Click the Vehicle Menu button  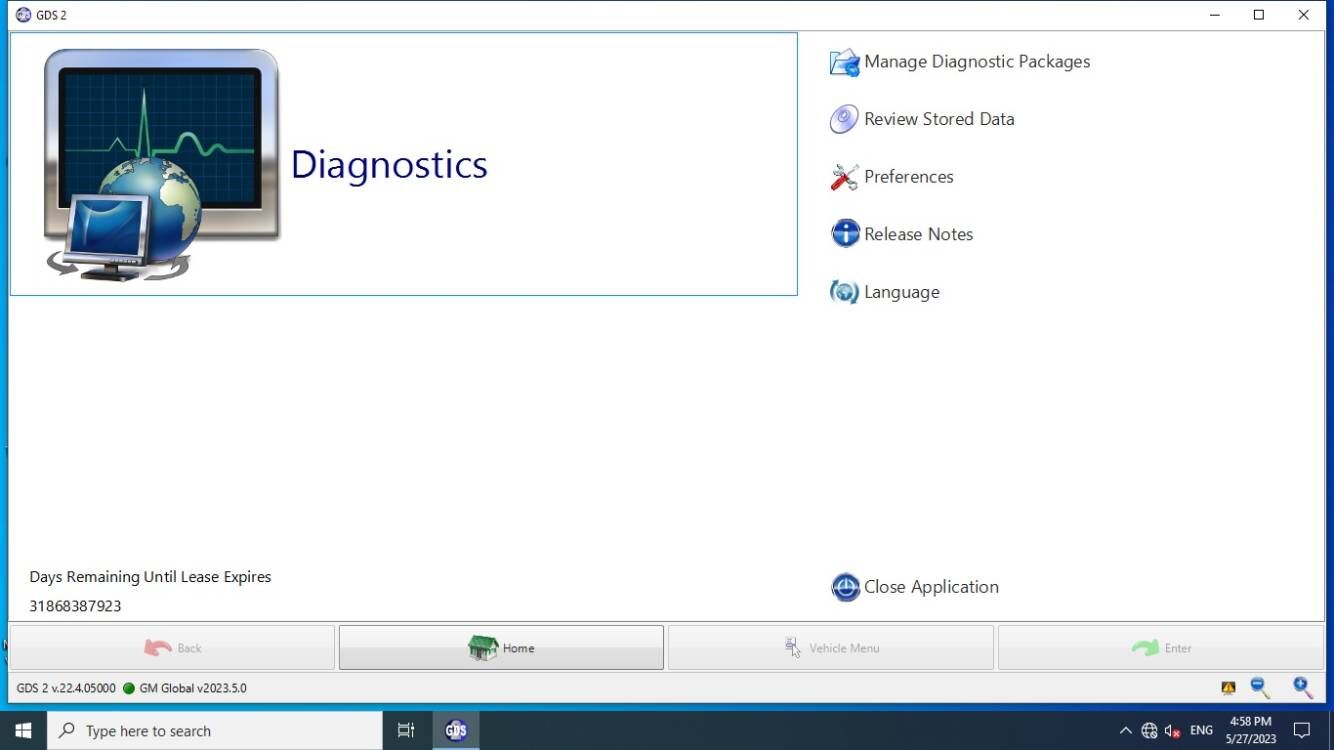click(831, 648)
